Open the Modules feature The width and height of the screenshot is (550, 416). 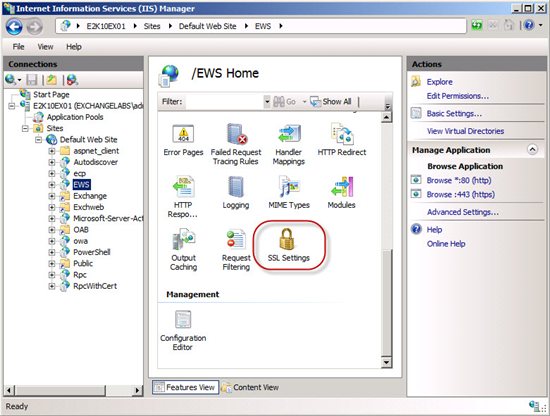pos(341,193)
